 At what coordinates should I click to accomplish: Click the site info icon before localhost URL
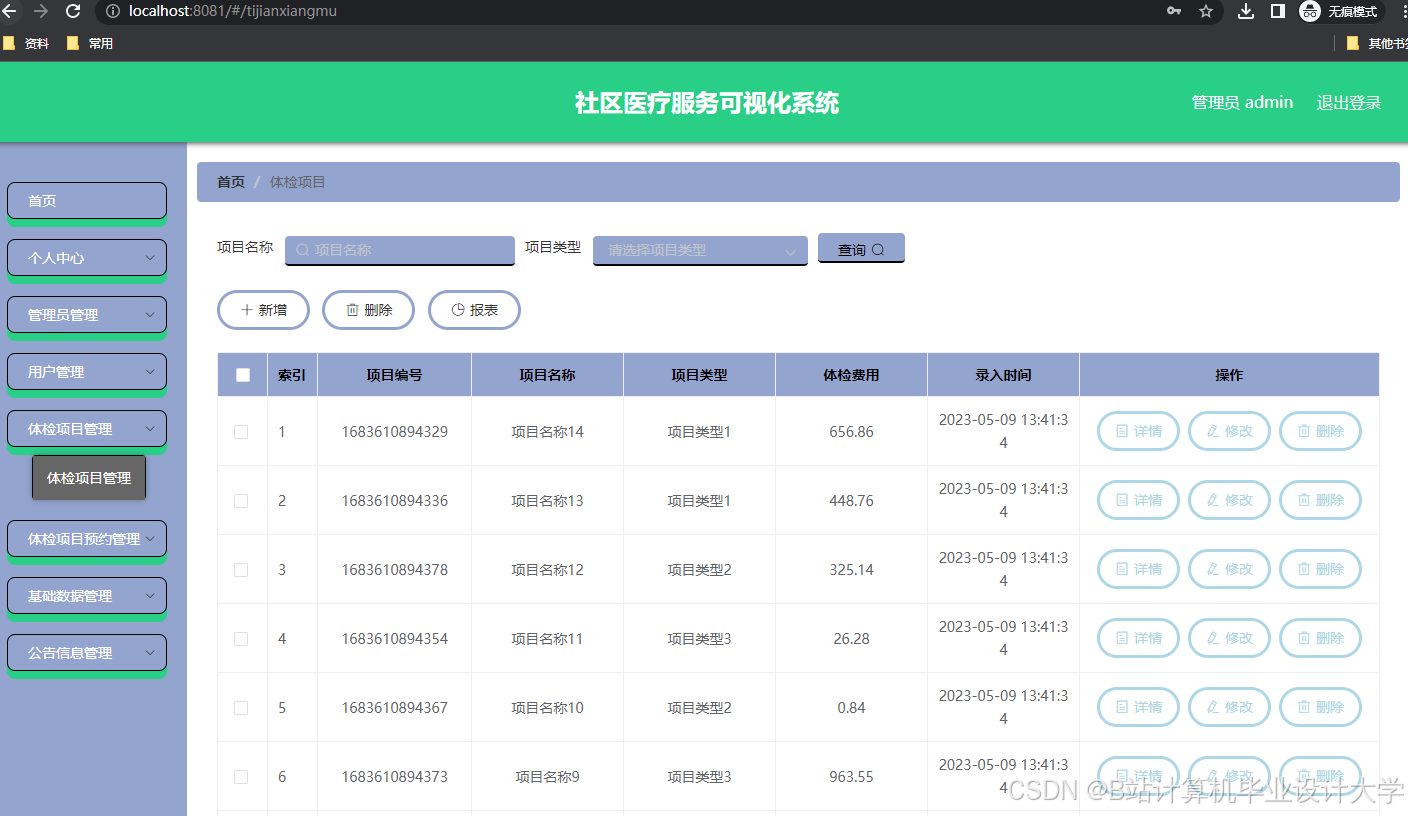point(113,11)
